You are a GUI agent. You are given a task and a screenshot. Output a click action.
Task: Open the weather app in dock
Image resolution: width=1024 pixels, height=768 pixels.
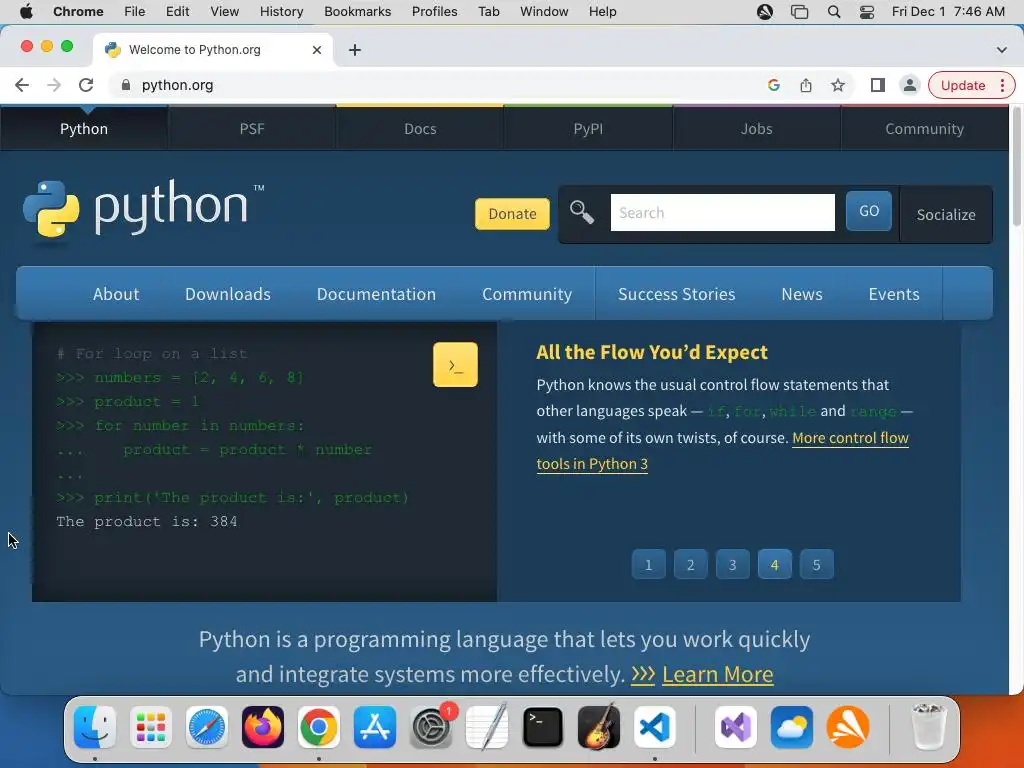(x=792, y=727)
